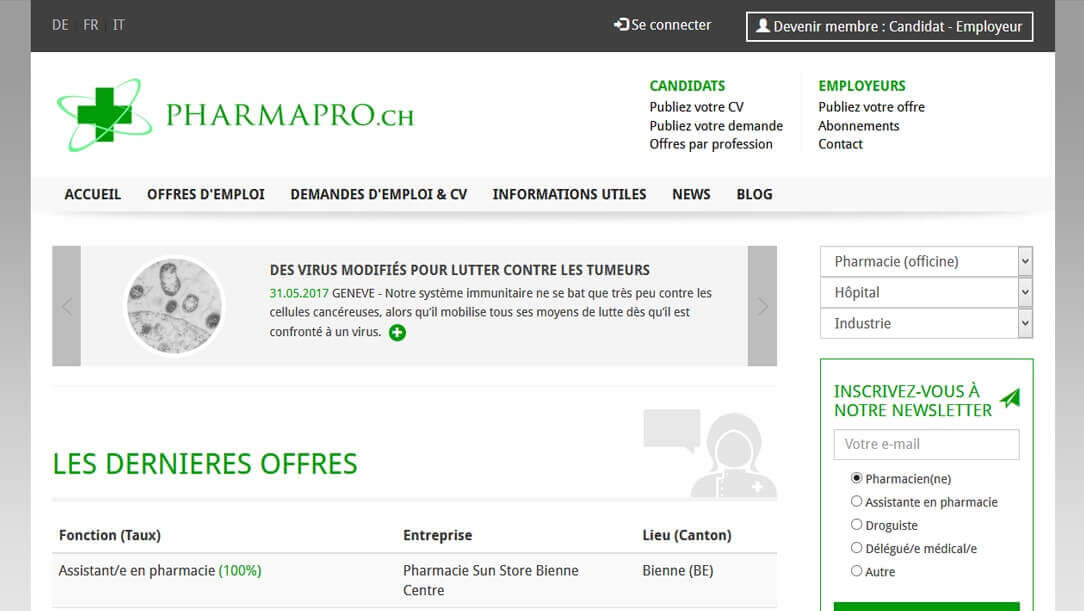Image resolution: width=1084 pixels, height=611 pixels.
Task: Click the Se connecter login icon
Action: tap(621, 25)
